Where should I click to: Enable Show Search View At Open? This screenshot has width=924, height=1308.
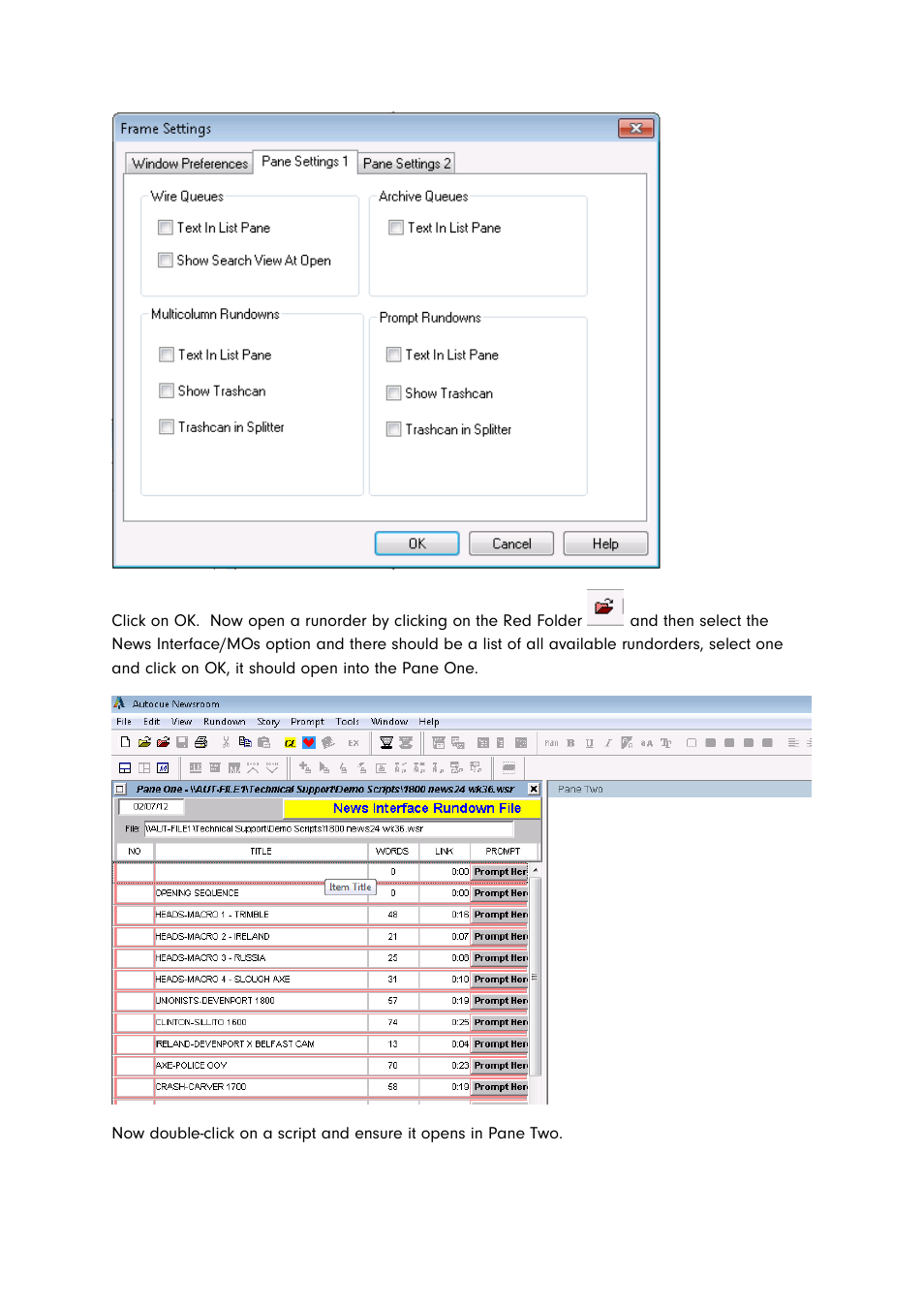(x=165, y=261)
